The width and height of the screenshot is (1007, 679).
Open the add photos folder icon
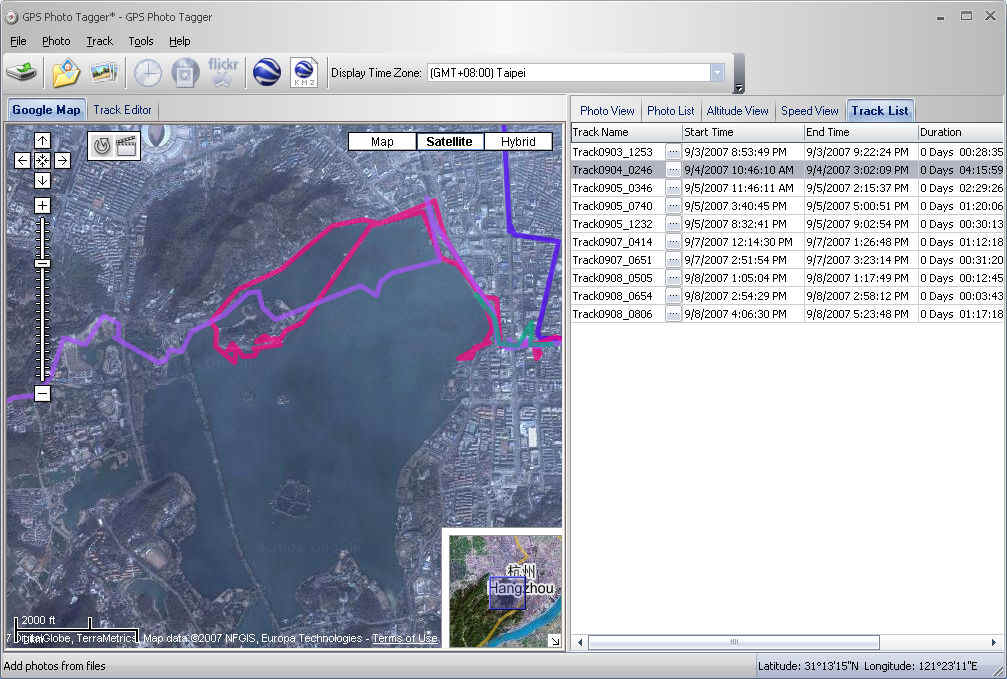click(x=66, y=73)
